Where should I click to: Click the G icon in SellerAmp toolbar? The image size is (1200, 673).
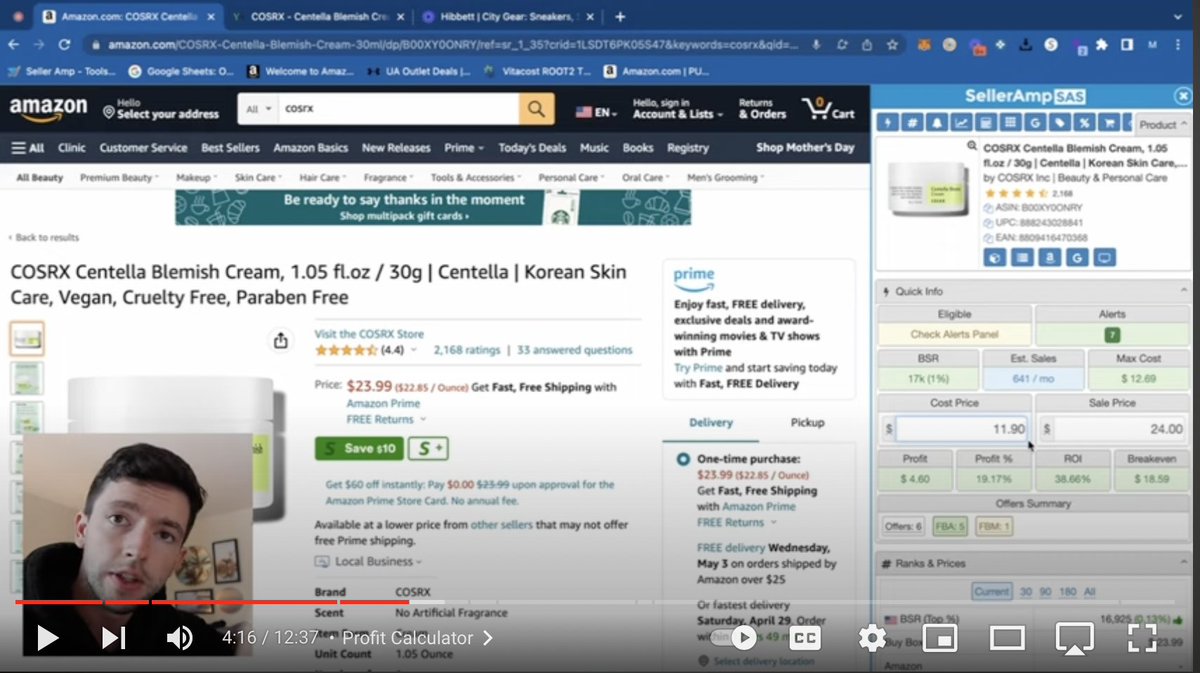pos(1034,122)
